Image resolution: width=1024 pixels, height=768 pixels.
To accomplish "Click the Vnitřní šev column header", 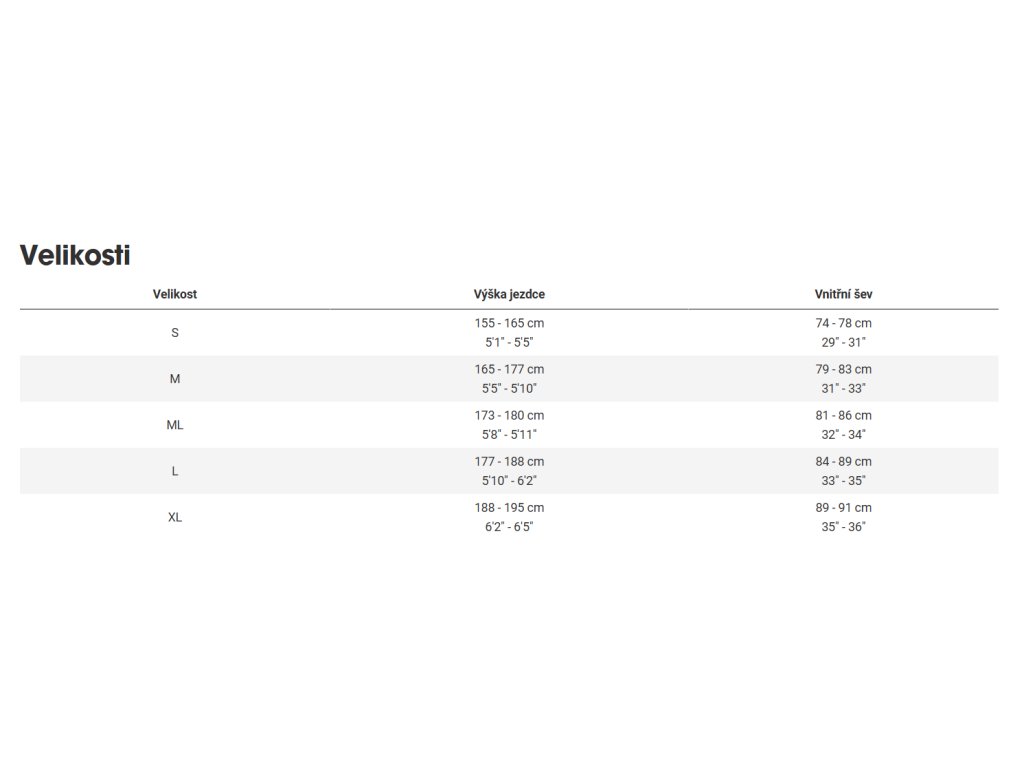I will [x=843, y=294].
